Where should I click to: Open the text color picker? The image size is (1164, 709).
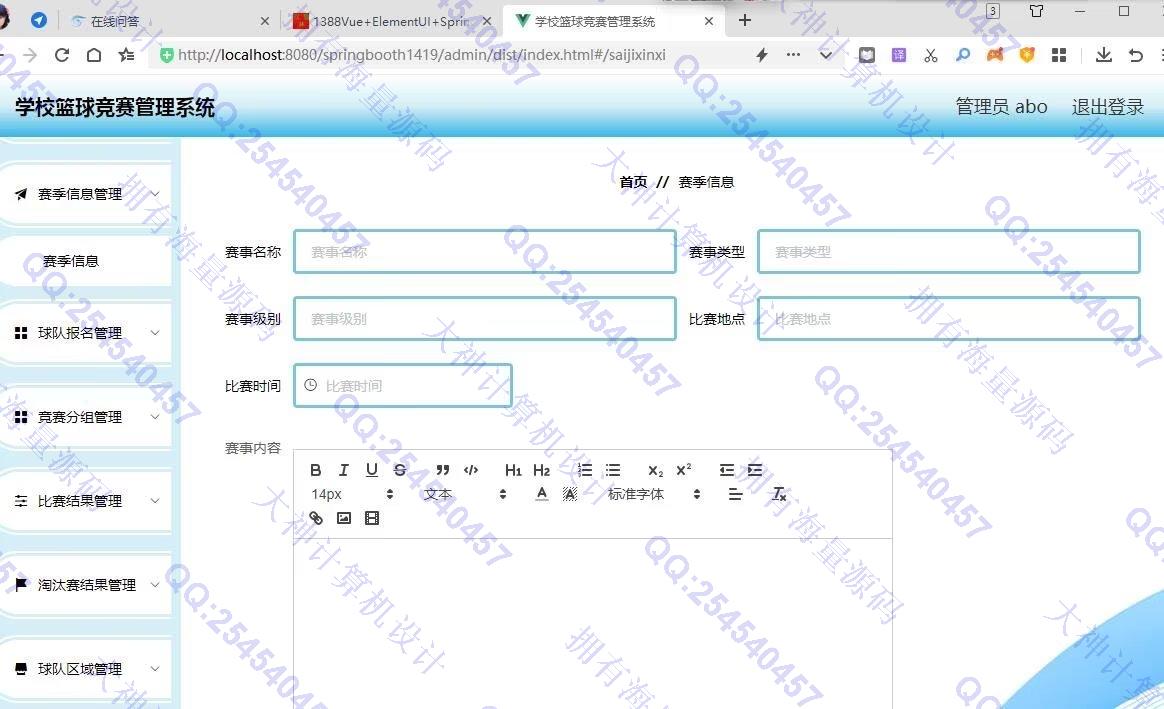tap(542, 494)
